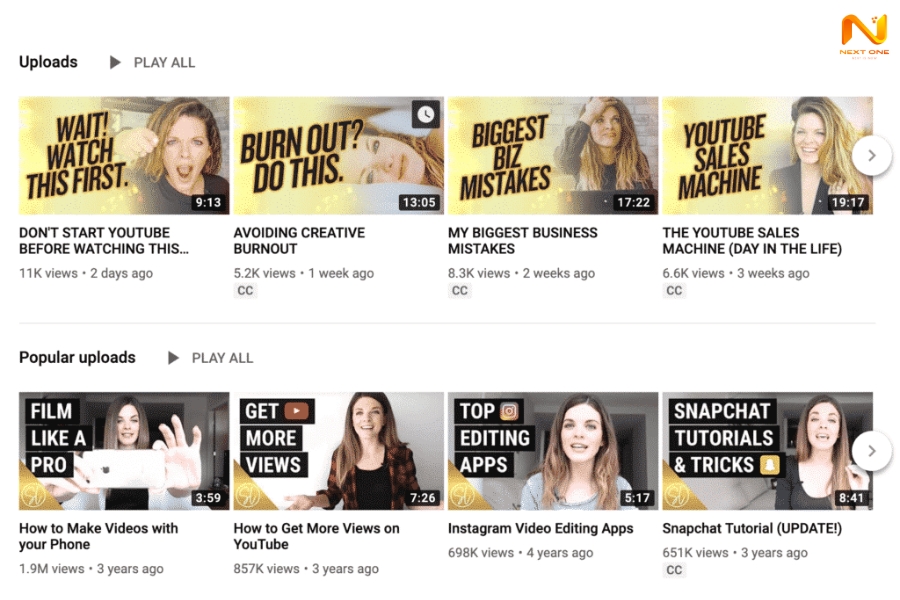Click the '11K views • 2 days ago' text
900x600 pixels.
[x=86, y=273]
